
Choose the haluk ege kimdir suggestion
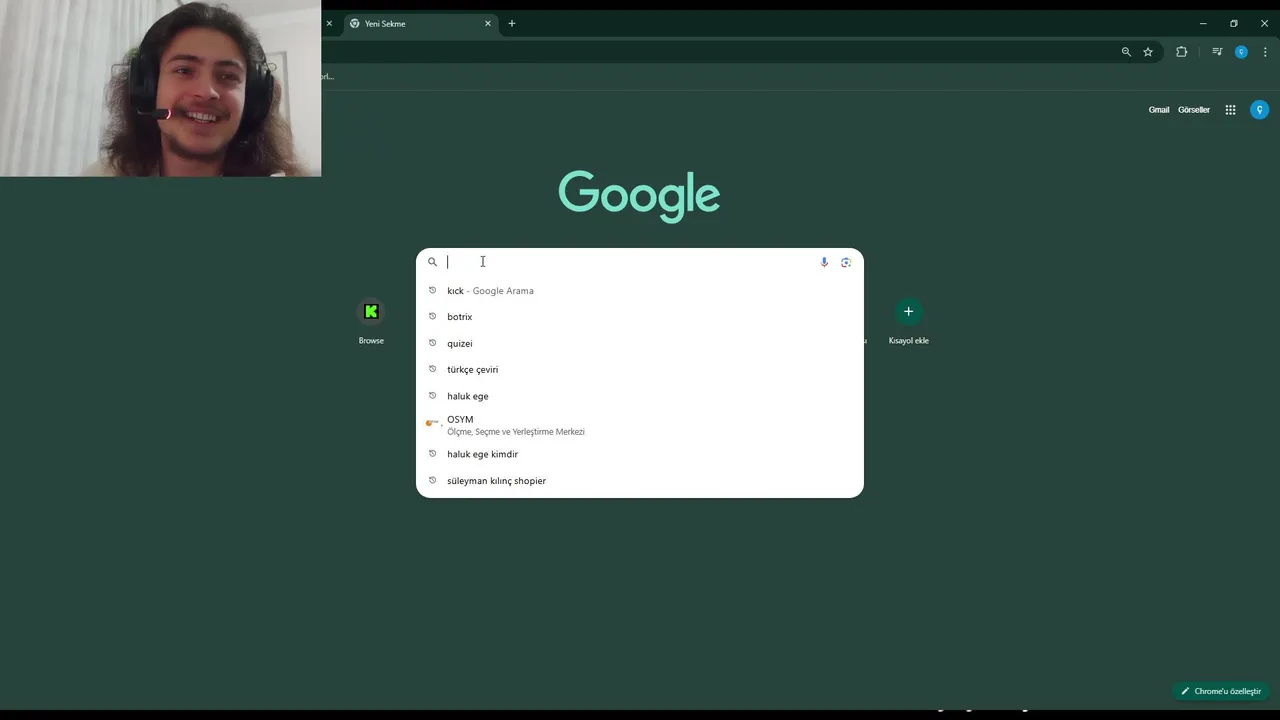639,454
